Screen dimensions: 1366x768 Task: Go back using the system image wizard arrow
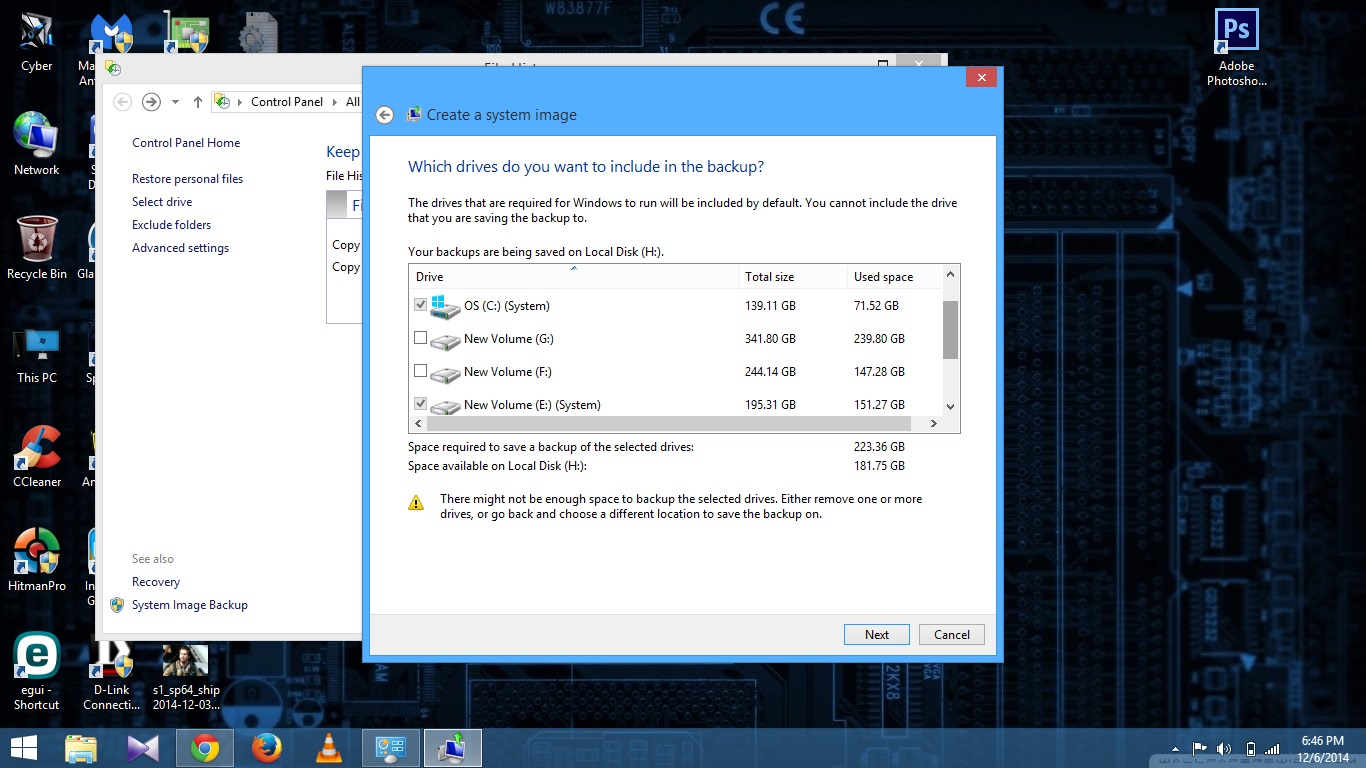[385, 115]
